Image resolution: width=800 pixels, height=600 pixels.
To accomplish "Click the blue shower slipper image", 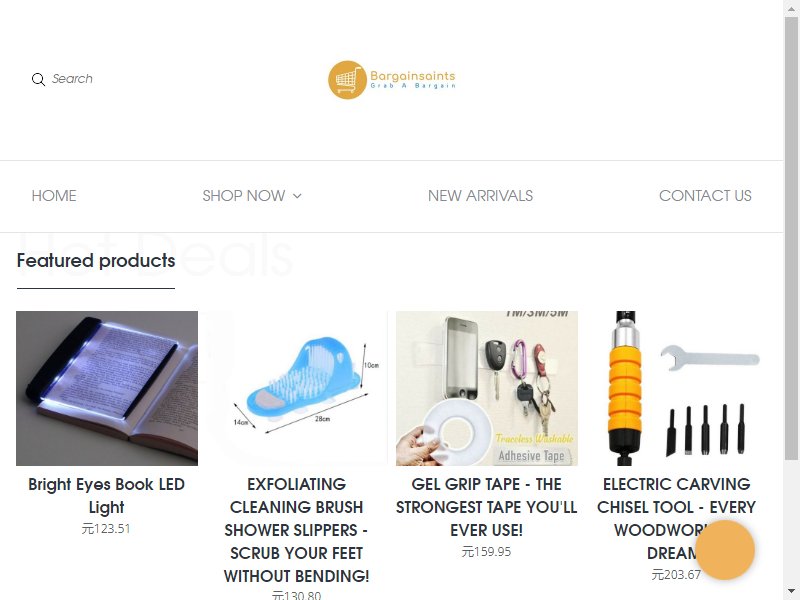I will coord(297,388).
